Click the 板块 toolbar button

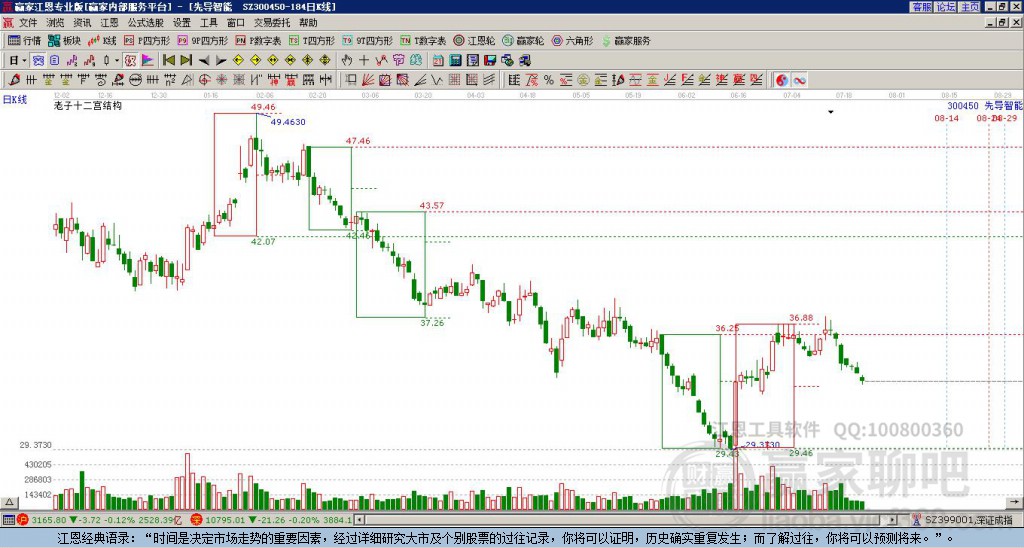pos(65,40)
